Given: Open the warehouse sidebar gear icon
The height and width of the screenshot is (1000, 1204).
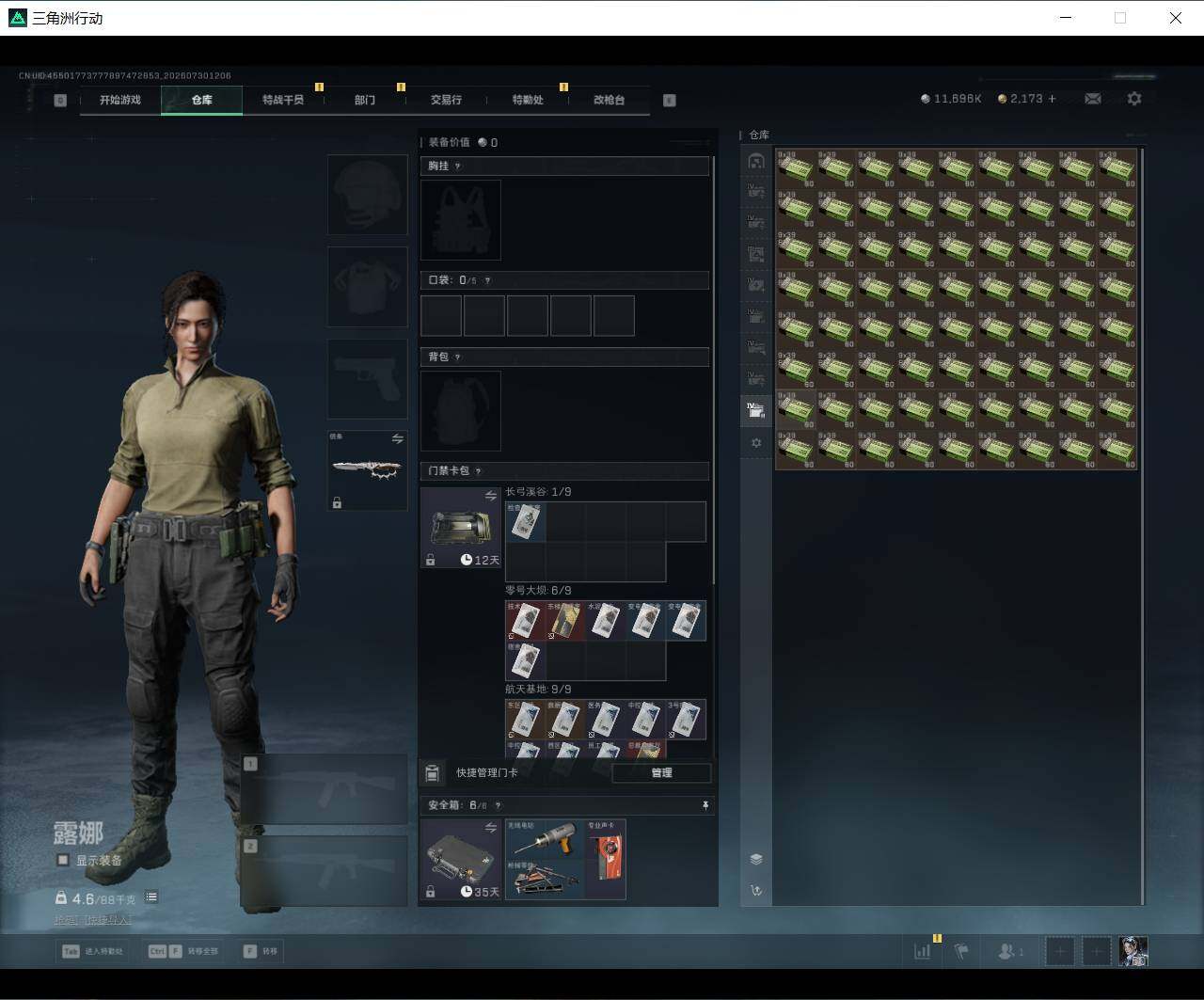Looking at the screenshot, I should (756, 443).
